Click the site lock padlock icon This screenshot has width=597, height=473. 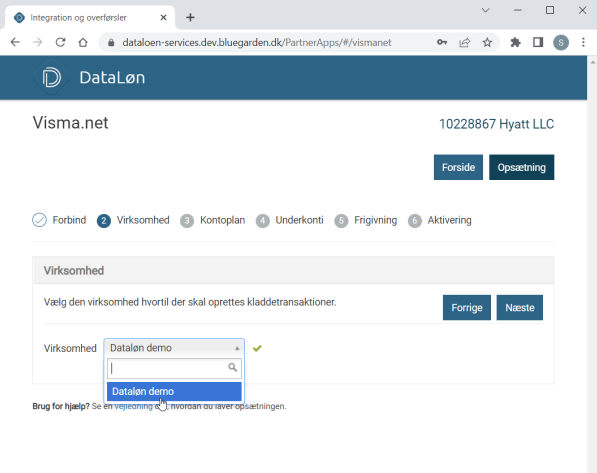pyautogui.click(x=111, y=42)
